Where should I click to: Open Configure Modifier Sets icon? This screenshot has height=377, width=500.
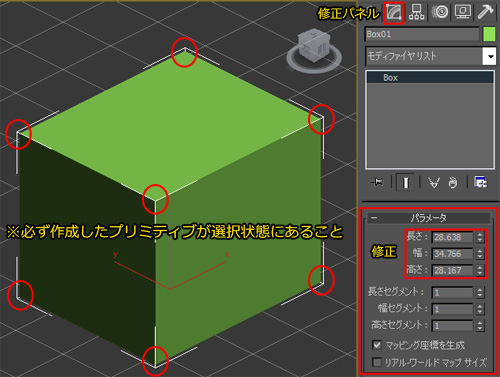(x=480, y=183)
